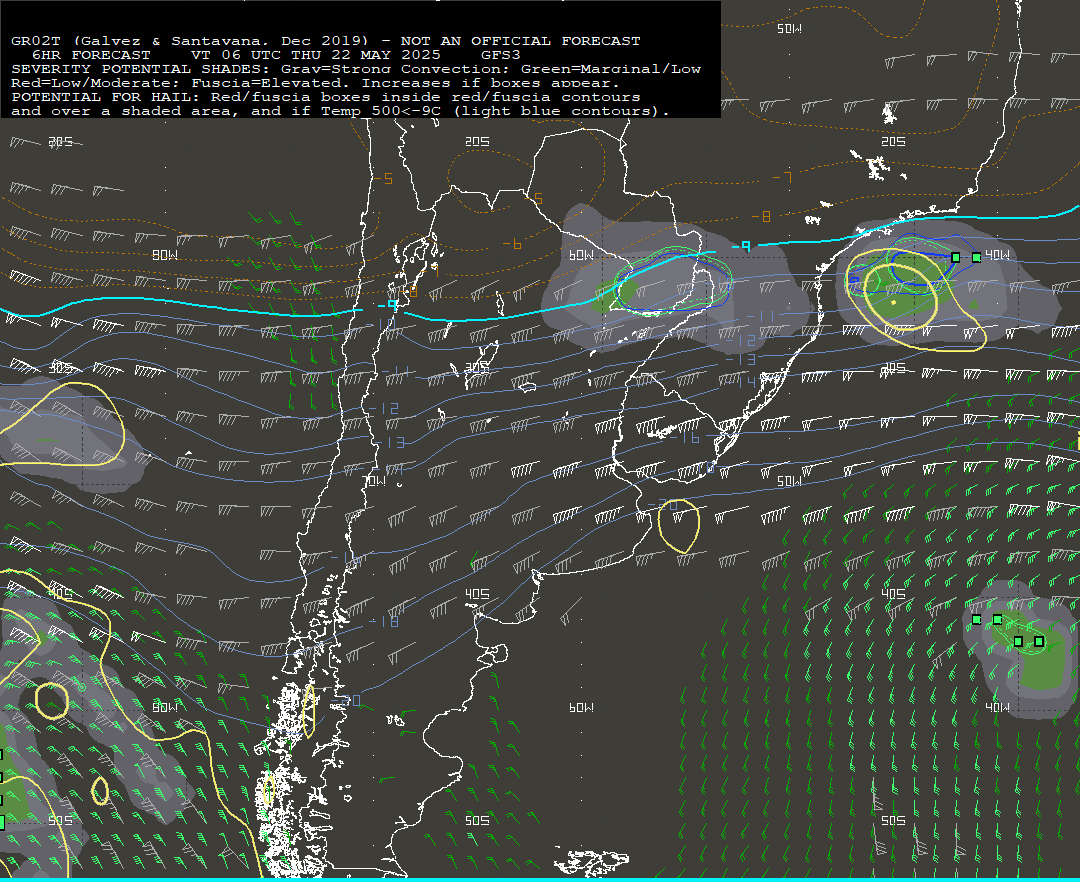
Task: Click the small blue box inside the yellow contour
Action: (x=854, y=279)
